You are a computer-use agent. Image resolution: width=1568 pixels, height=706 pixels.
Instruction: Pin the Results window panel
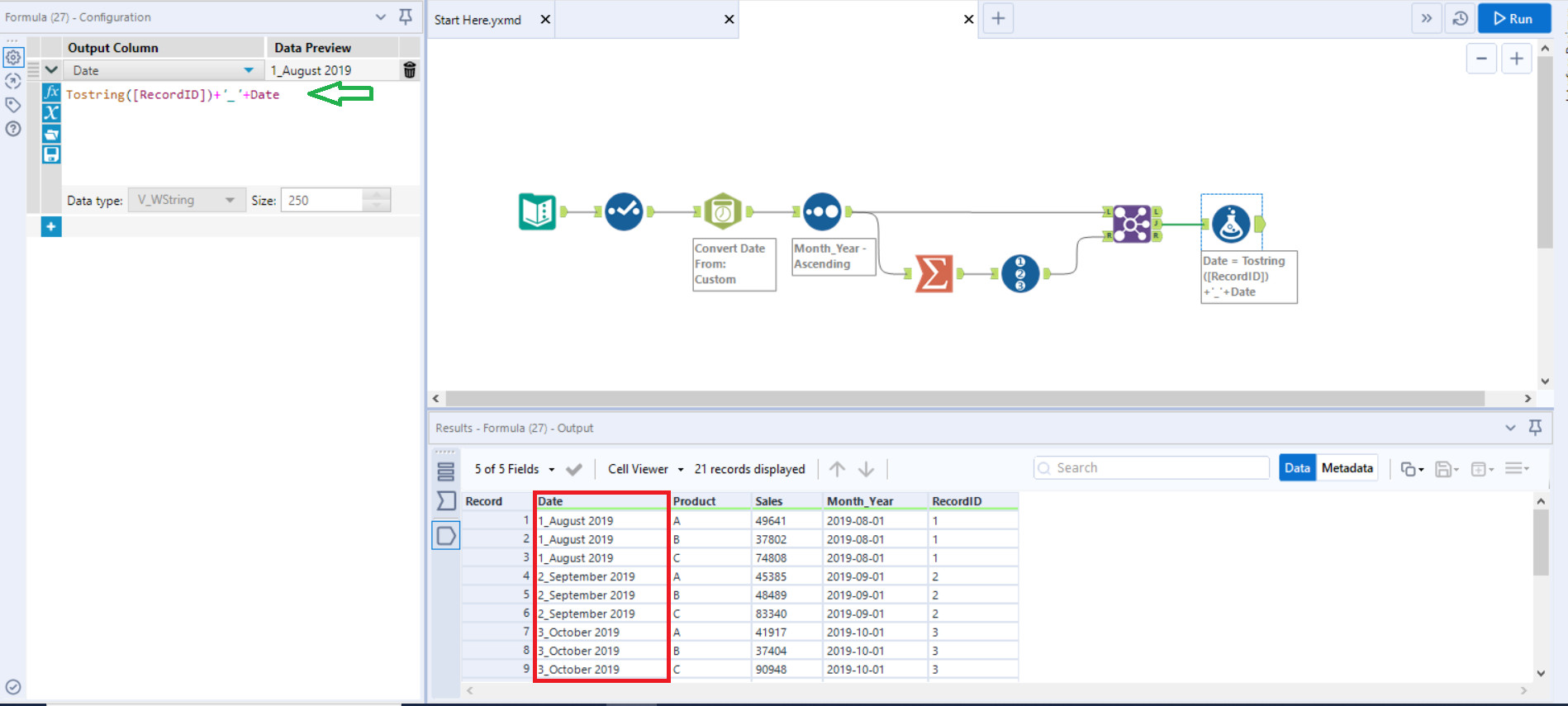click(1535, 427)
